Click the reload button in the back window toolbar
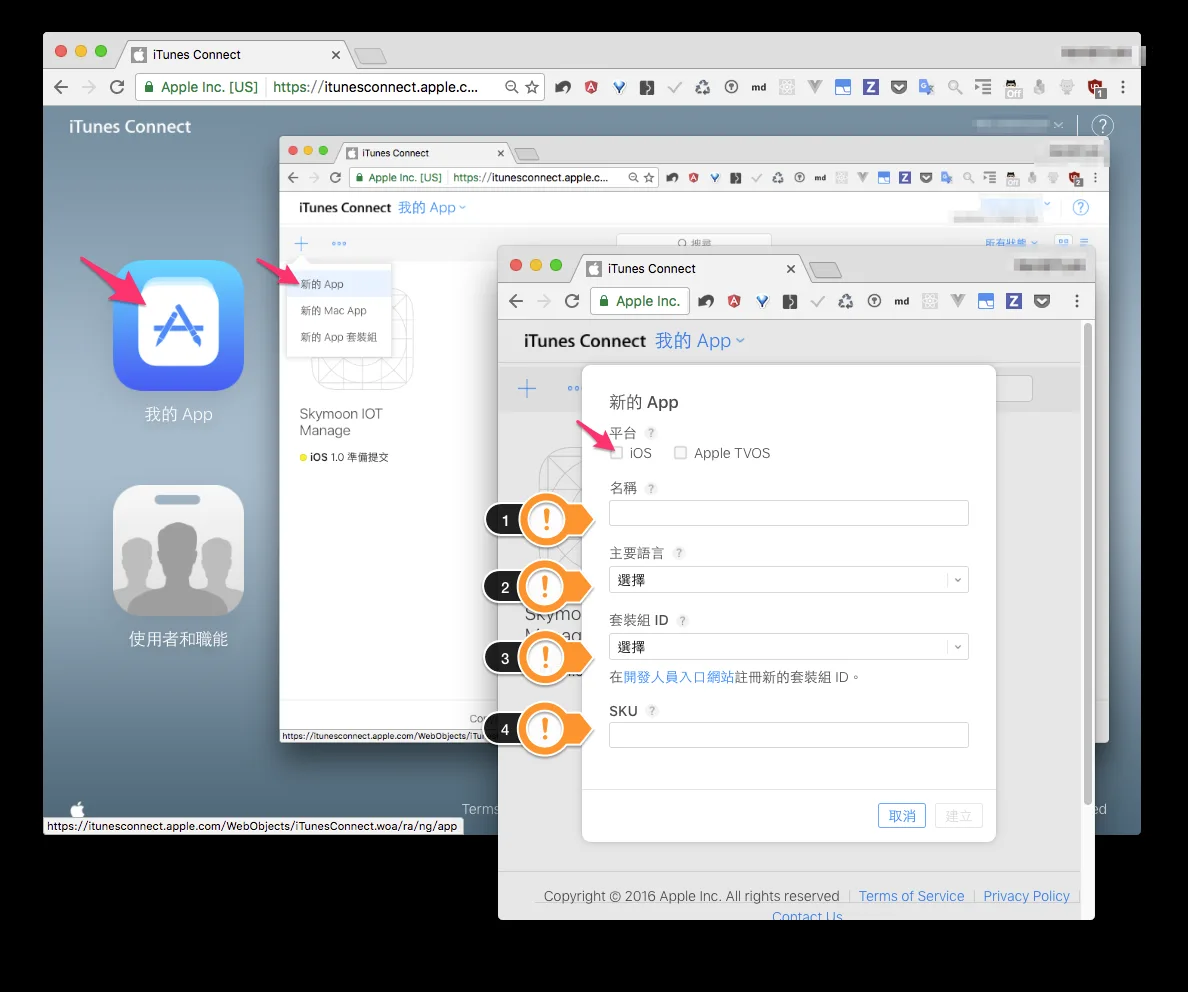This screenshot has width=1188, height=992. coord(117,87)
